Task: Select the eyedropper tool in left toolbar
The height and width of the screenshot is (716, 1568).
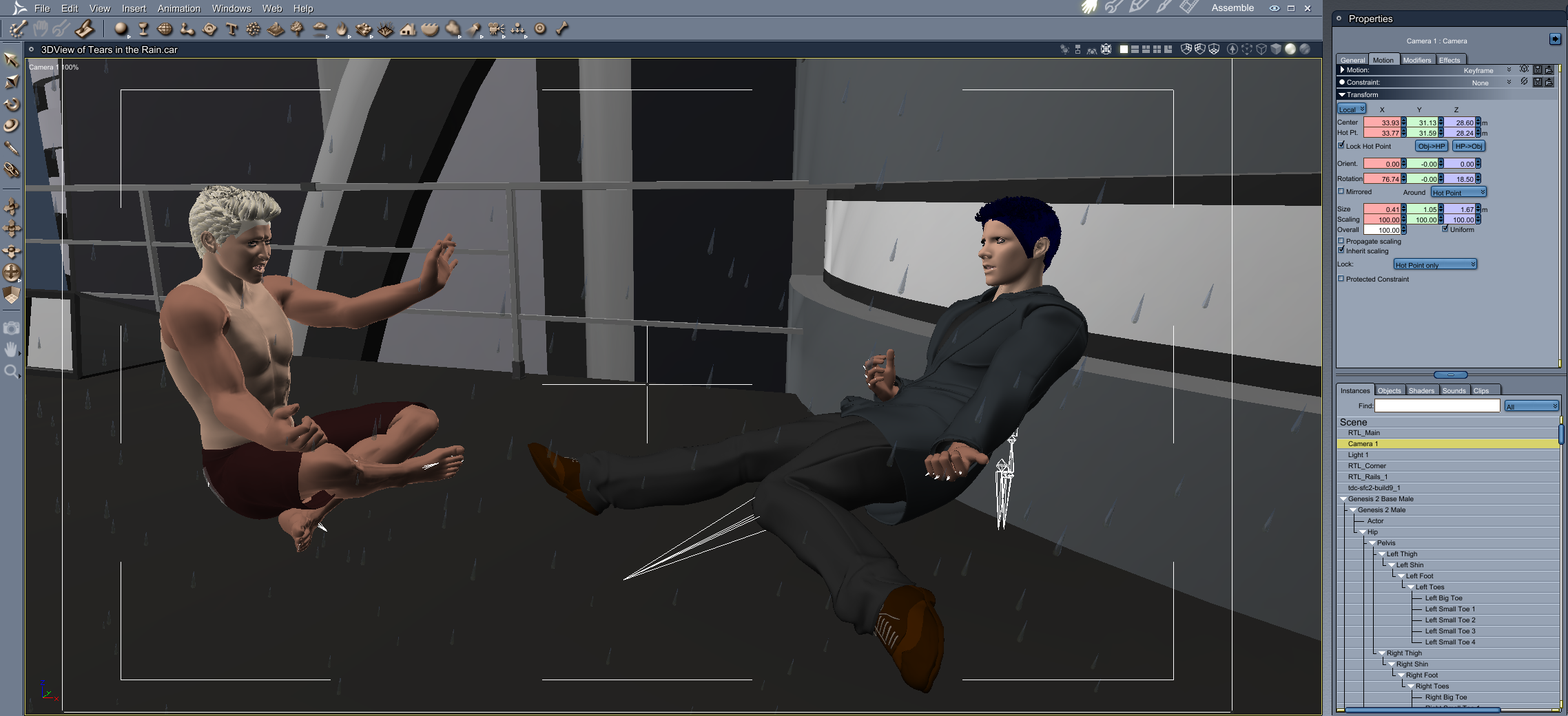Action: point(12,148)
